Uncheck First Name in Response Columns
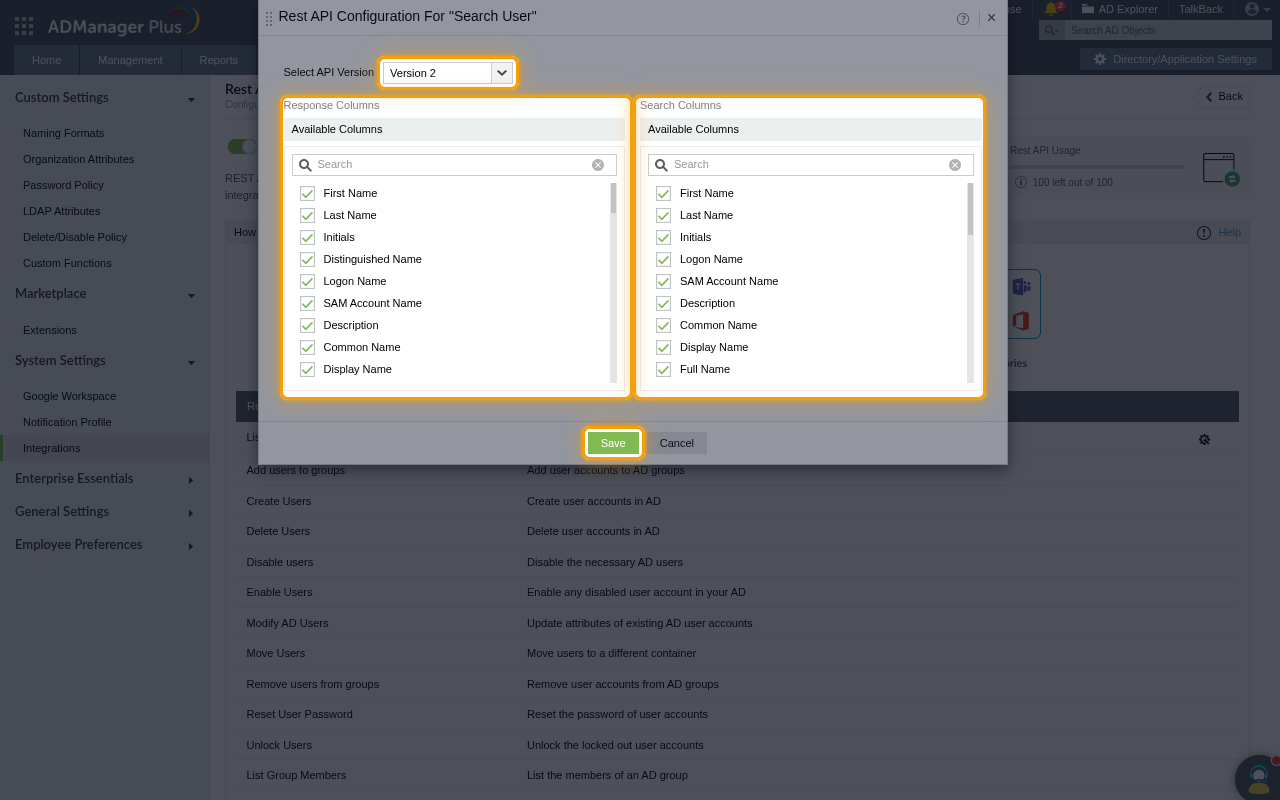Image resolution: width=1280 pixels, height=800 pixels. click(x=307, y=193)
